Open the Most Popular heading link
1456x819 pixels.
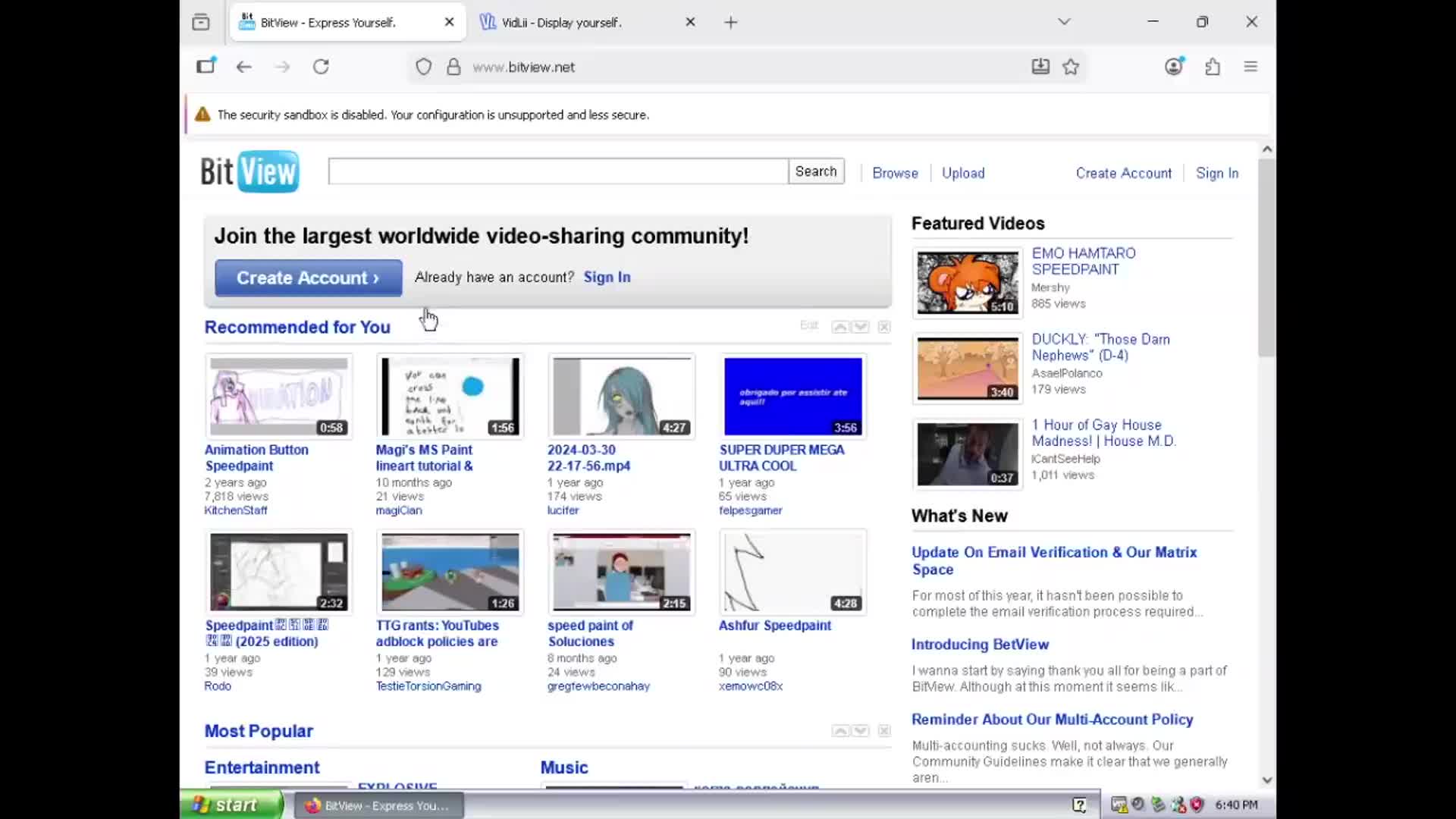(259, 731)
